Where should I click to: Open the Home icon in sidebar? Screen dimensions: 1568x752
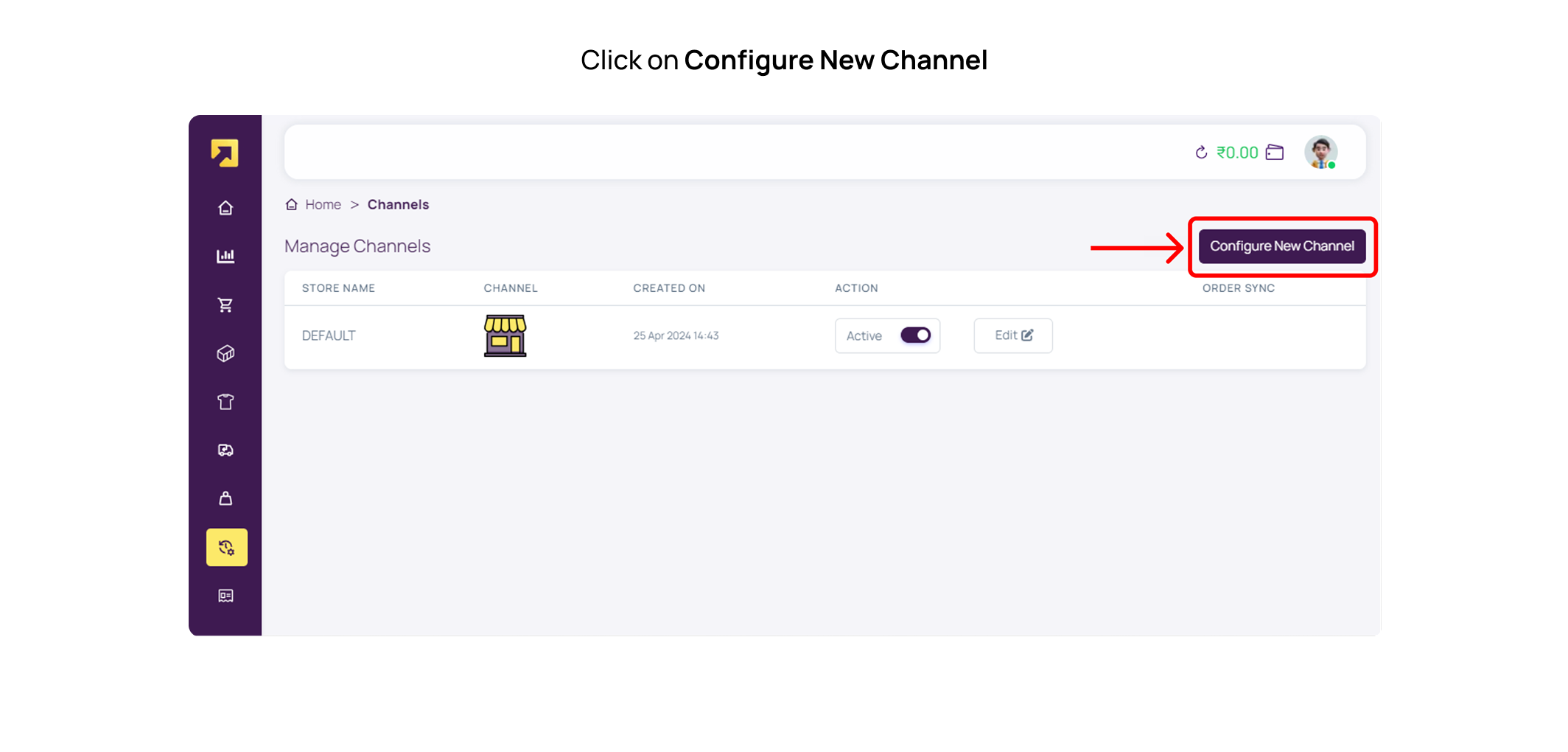click(x=225, y=208)
